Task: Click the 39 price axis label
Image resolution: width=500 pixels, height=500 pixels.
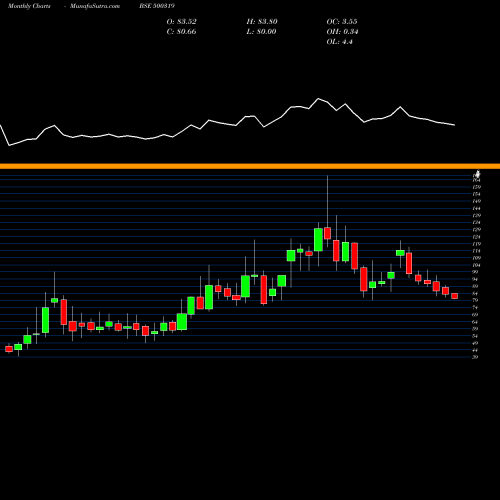Action: 475,357
